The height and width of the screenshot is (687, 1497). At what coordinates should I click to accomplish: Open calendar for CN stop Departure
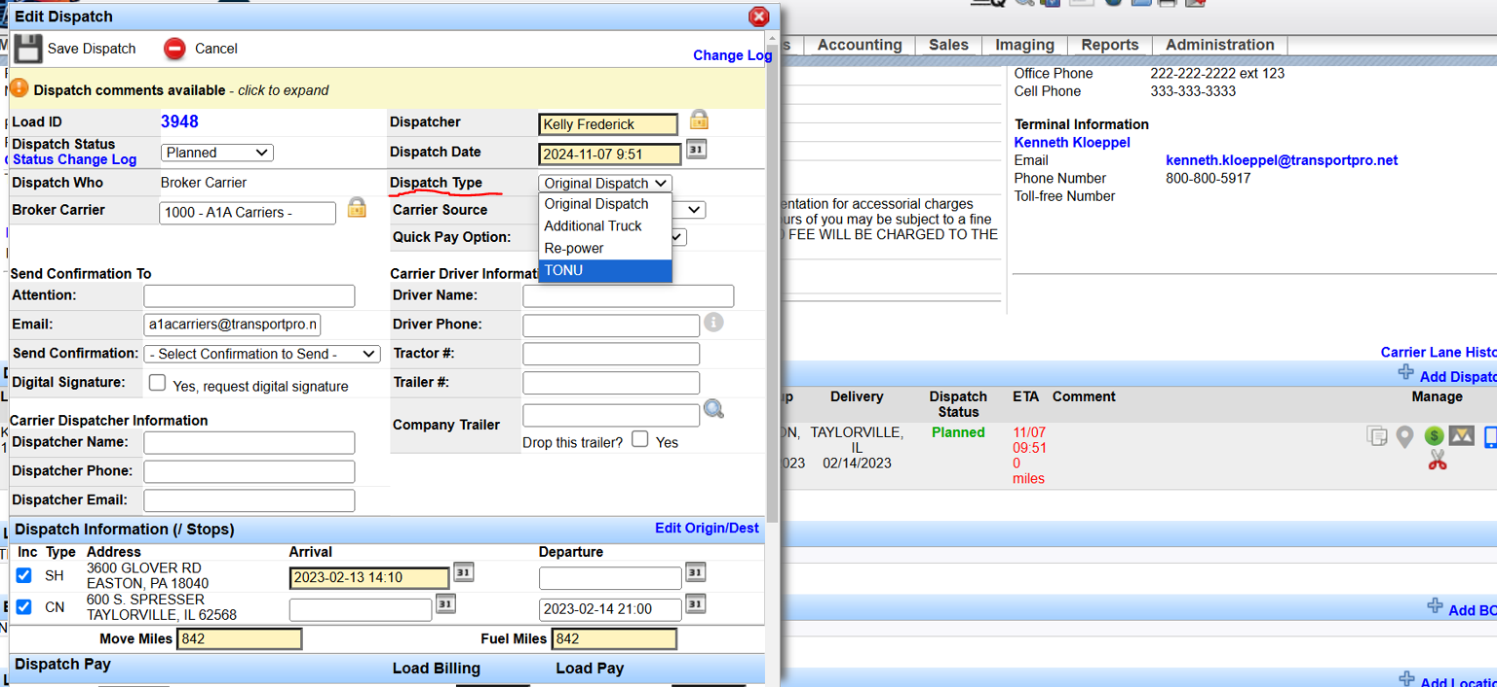(x=695, y=604)
